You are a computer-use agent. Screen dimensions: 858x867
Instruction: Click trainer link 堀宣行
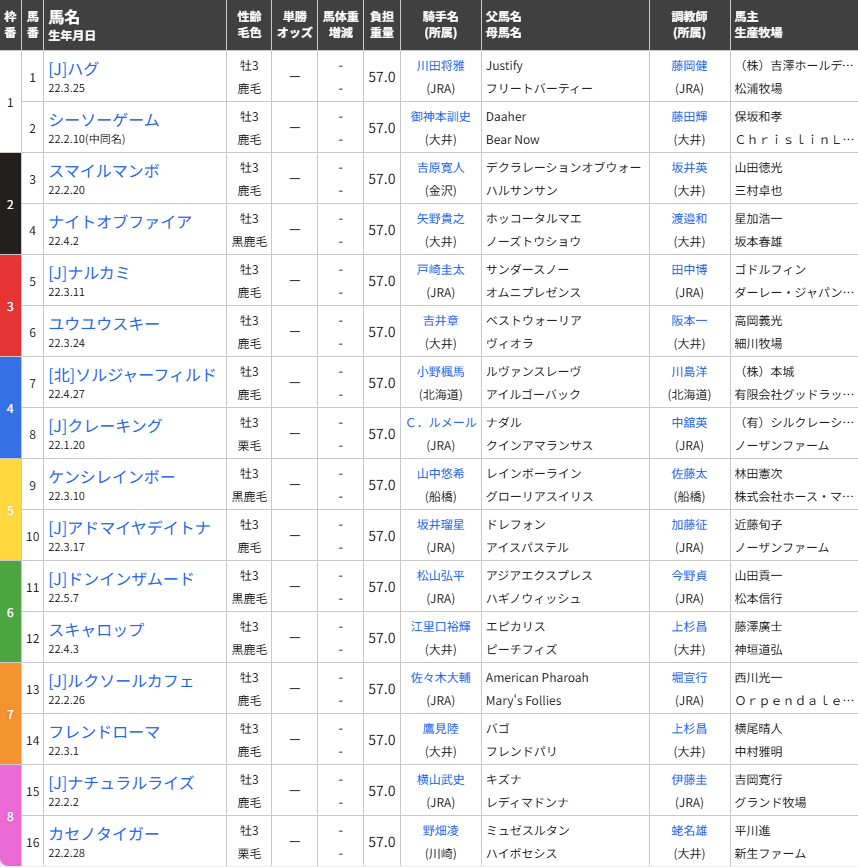pos(689,678)
